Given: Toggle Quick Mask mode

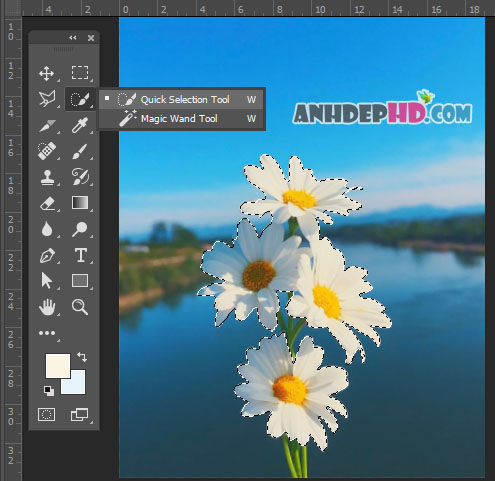Looking at the screenshot, I should [x=47, y=415].
